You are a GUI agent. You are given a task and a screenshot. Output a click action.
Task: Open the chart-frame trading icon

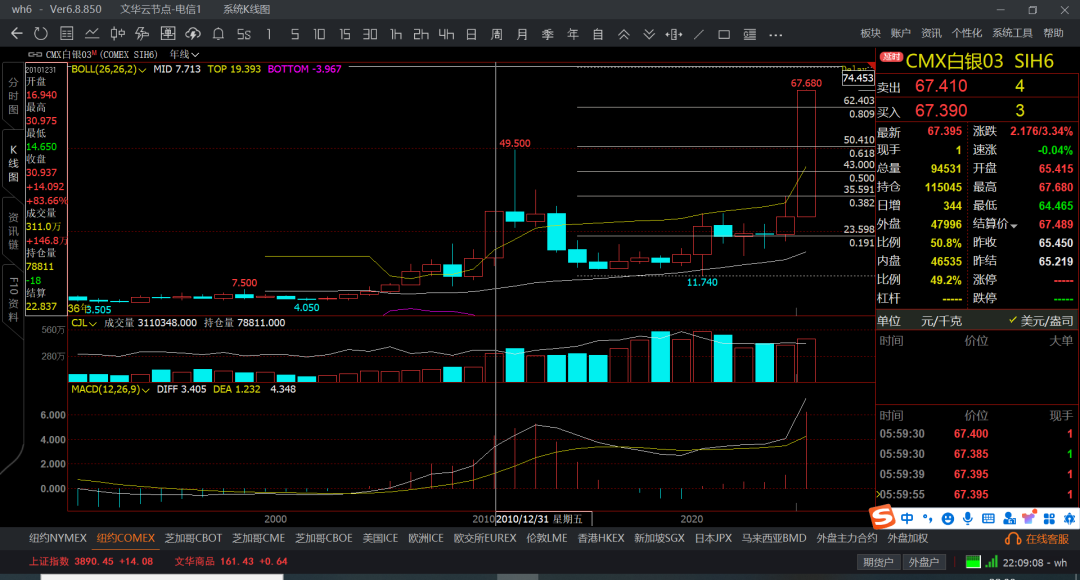click(x=167, y=34)
